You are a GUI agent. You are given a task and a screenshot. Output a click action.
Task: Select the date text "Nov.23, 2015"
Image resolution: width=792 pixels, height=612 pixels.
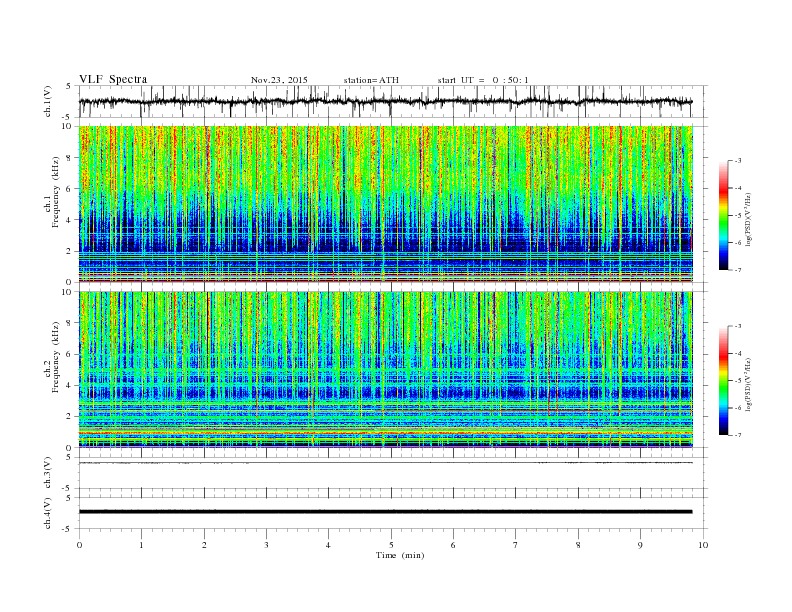(279, 80)
